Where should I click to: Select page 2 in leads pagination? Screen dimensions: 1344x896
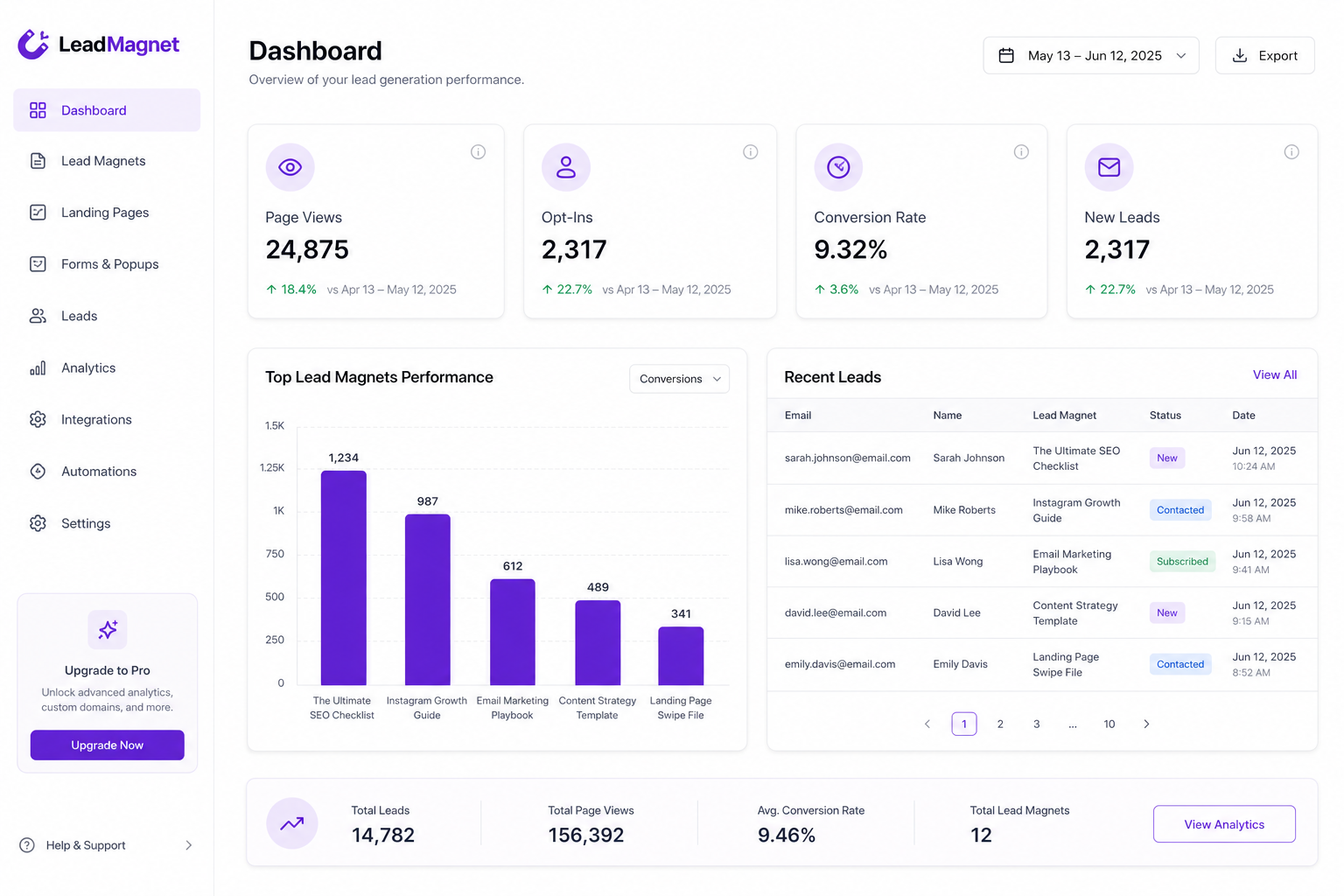click(x=1000, y=724)
